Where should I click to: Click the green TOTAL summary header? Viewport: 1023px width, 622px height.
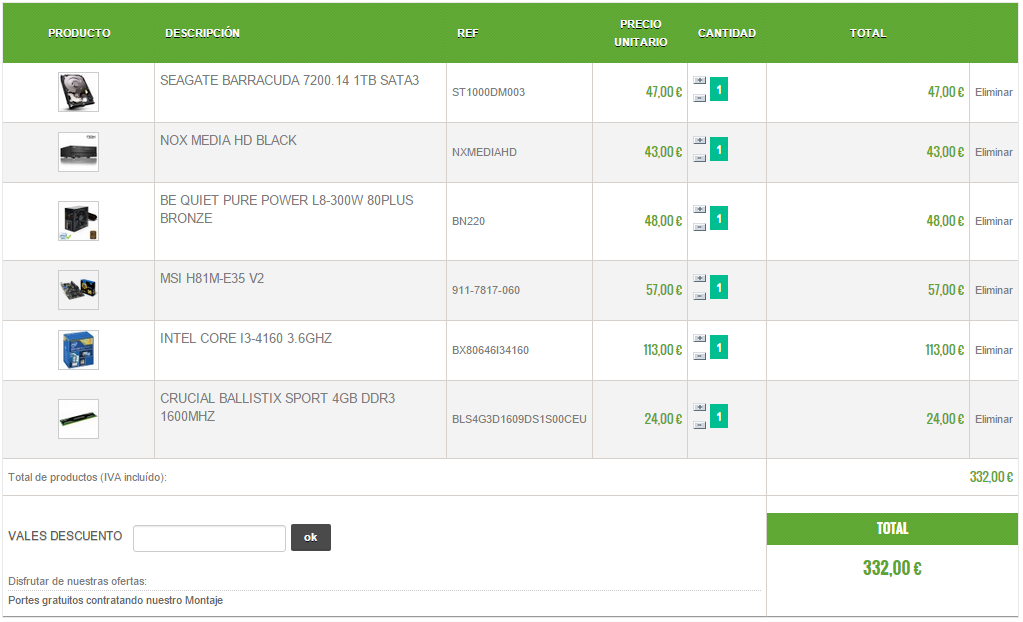tap(892, 529)
